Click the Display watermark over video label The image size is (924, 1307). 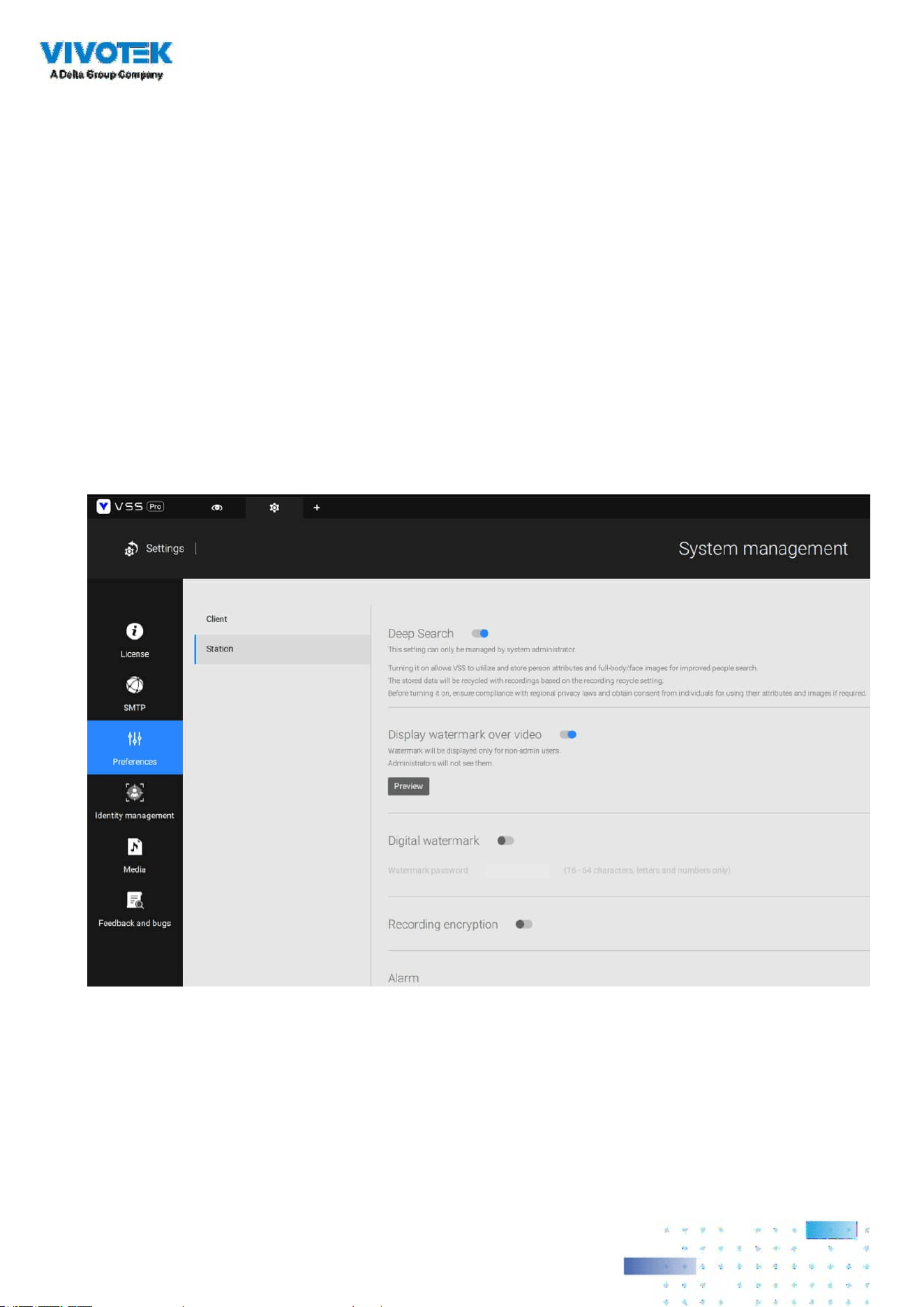465,734
